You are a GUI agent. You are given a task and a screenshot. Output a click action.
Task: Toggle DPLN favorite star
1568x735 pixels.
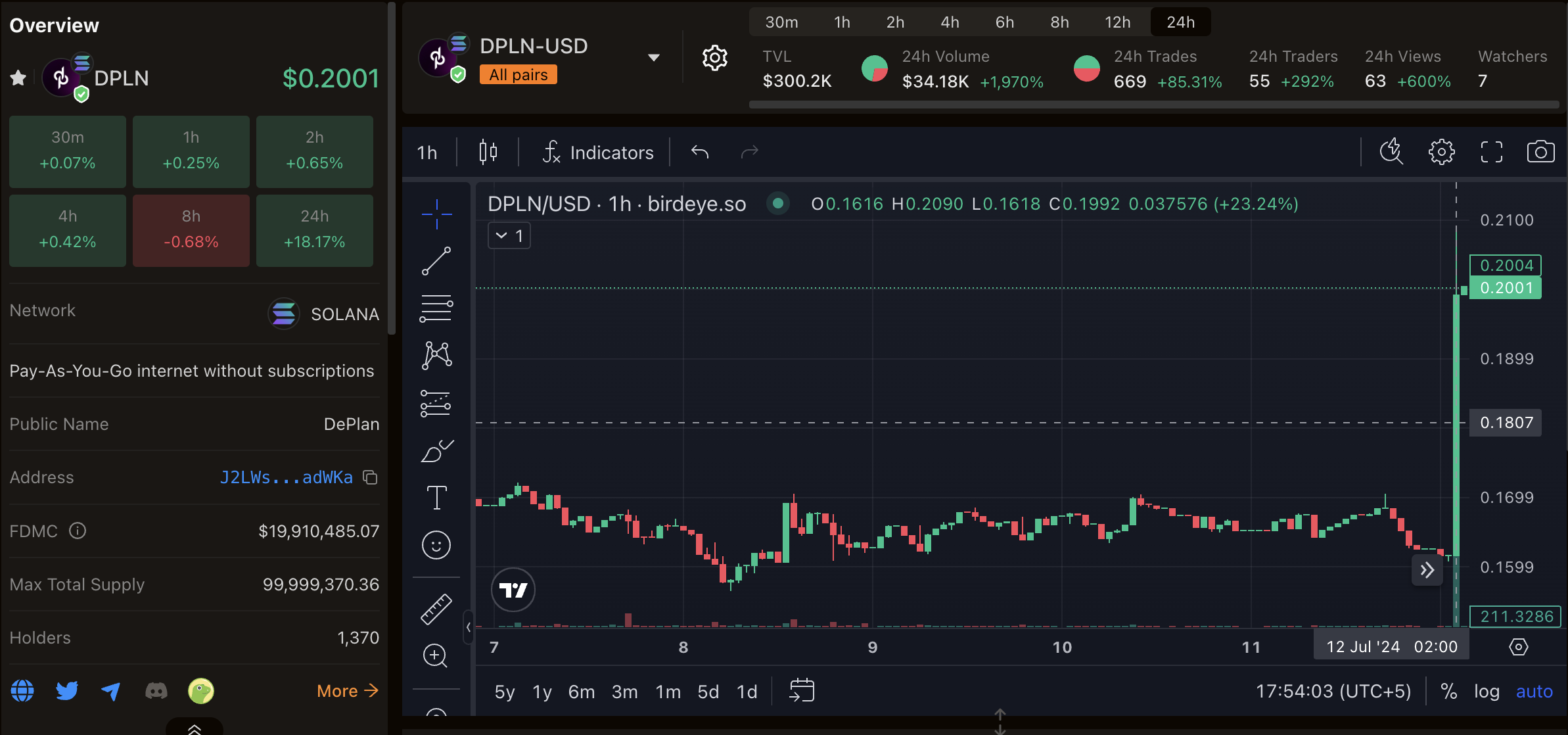[18, 78]
